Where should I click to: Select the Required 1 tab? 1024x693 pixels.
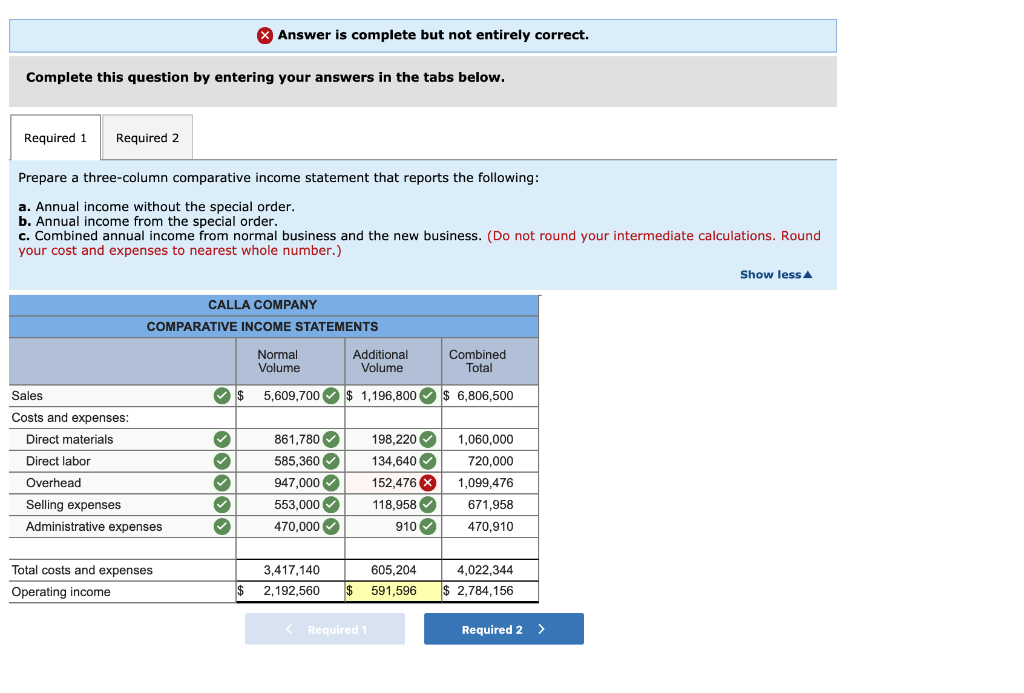tap(55, 137)
